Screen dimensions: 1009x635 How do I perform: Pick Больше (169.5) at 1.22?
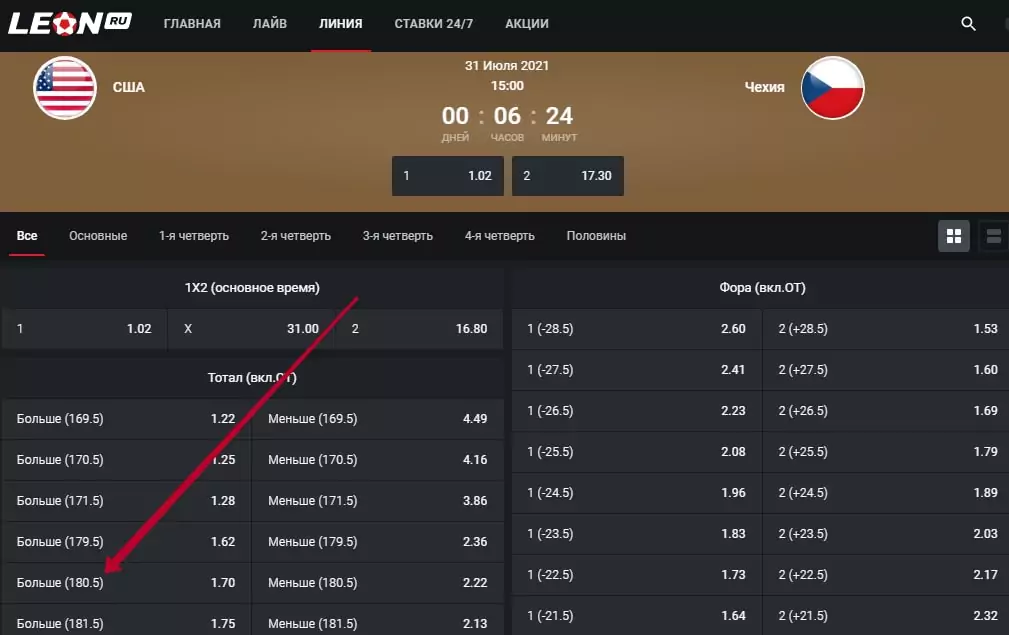pyautogui.click(x=126, y=419)
